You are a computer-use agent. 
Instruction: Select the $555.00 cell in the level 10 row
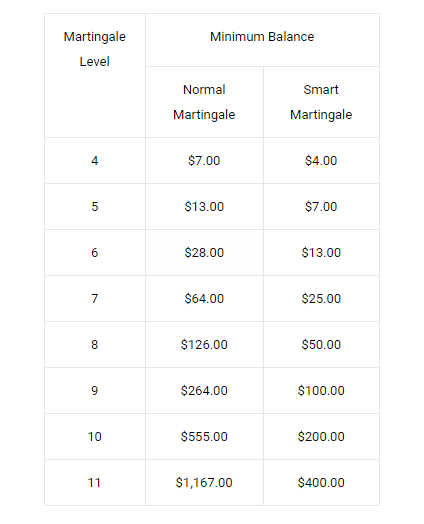click(204, 436)
